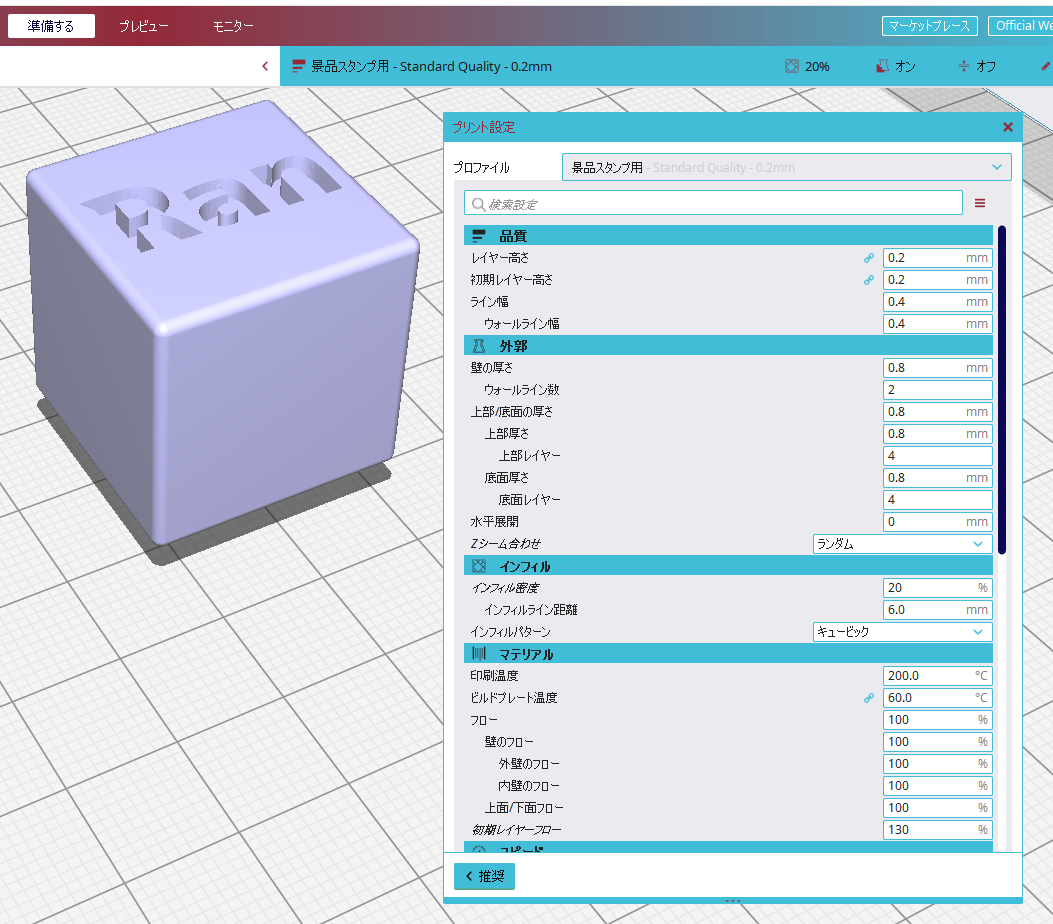
Task: Close the プリント設定 panel
Action: click(1007, 127)
